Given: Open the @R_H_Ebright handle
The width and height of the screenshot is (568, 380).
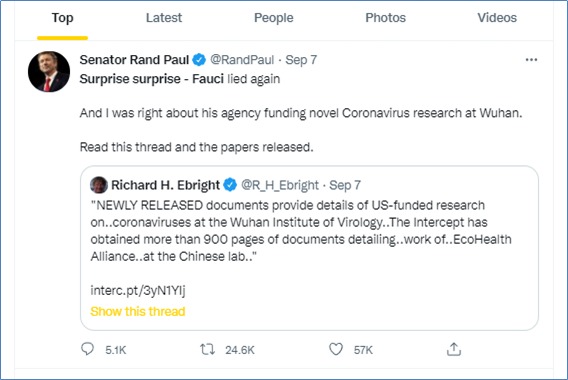Looking at the screenshot, I should (280, 185).
